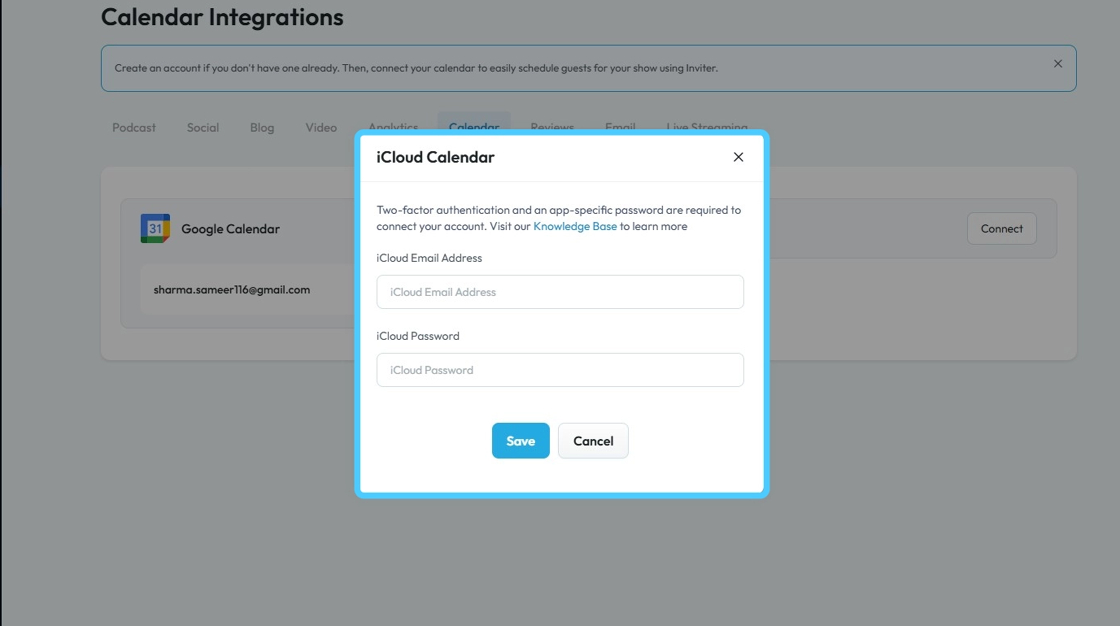Select the Calendar tab
The image size is (1120, 626).
tap(474, 127)
